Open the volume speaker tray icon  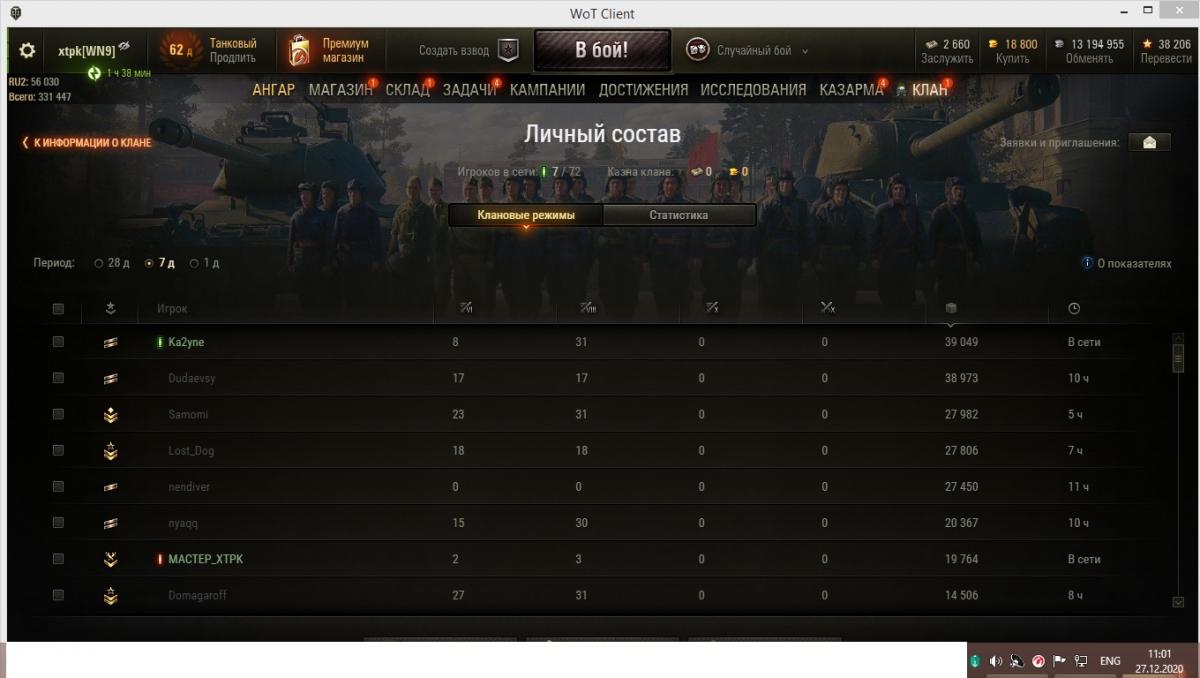pyautogui.click(x=995, y=661)
